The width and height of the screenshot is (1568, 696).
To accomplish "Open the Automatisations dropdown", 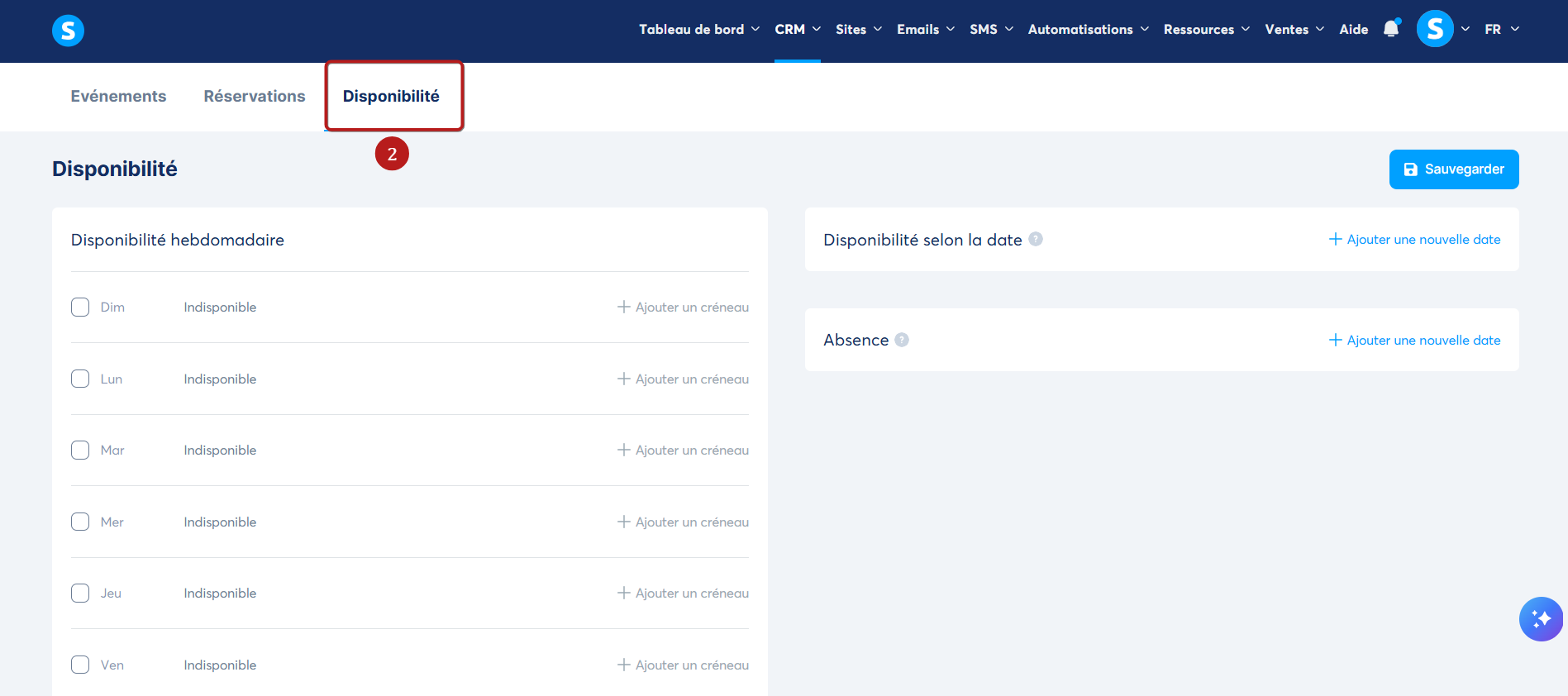I will point(1089,29).
